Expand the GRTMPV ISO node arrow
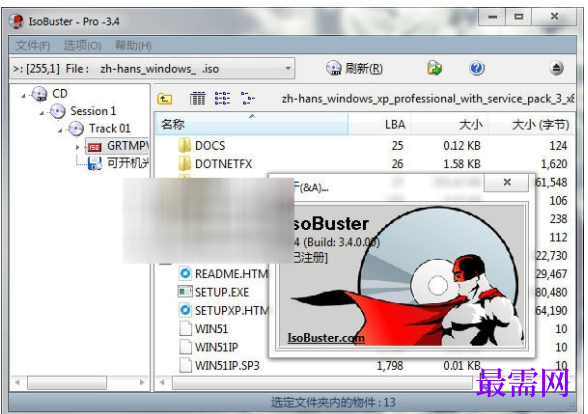Screen dimensions: 588x414 tap(78, 147)
